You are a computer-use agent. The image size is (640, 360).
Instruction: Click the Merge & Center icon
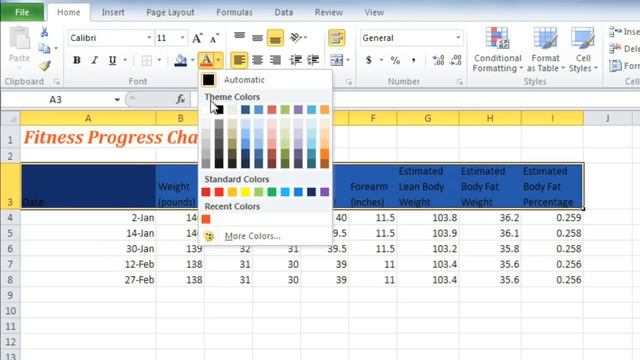coord(336,60)
